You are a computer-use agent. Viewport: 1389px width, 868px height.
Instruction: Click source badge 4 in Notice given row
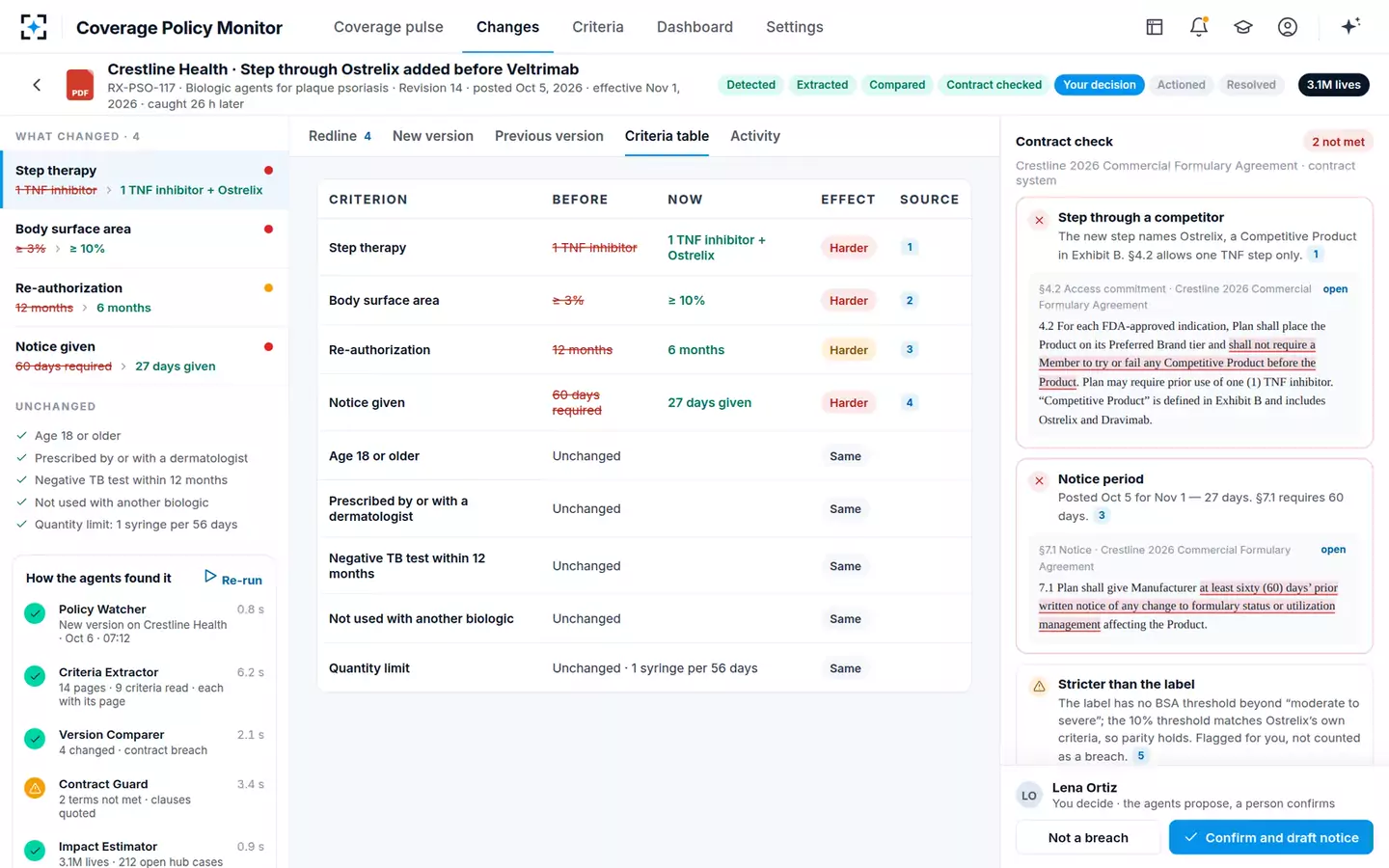(x=909, y=402)
